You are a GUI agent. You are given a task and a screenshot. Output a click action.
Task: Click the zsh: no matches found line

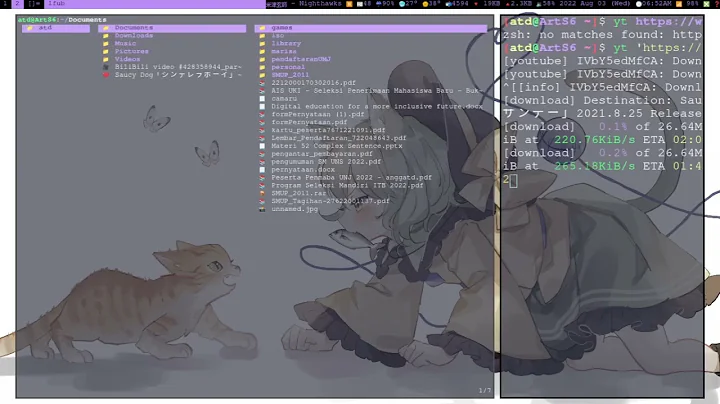[x=602, y=35]
